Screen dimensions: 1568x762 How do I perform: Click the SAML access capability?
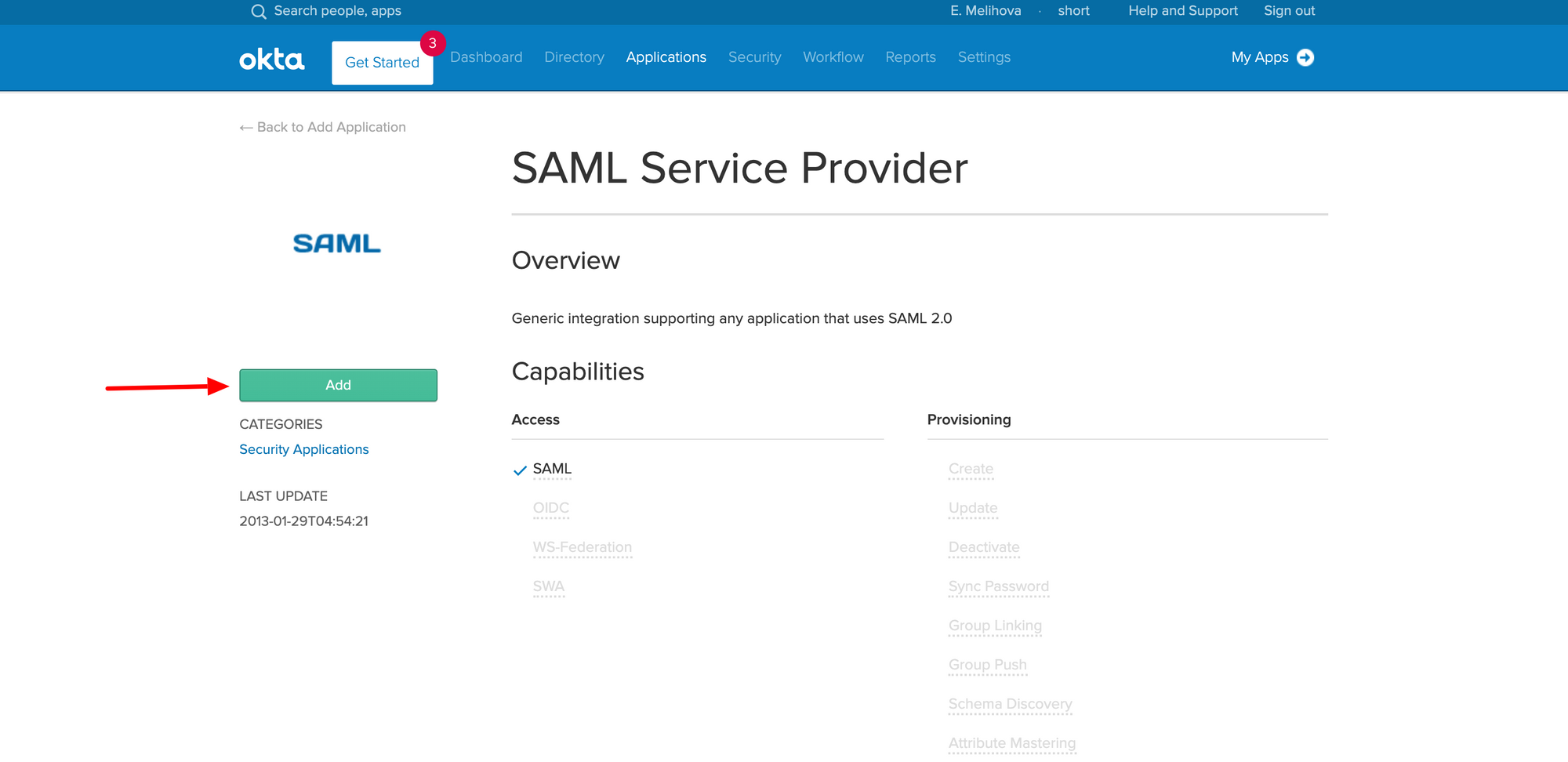(x=553, y=469)
